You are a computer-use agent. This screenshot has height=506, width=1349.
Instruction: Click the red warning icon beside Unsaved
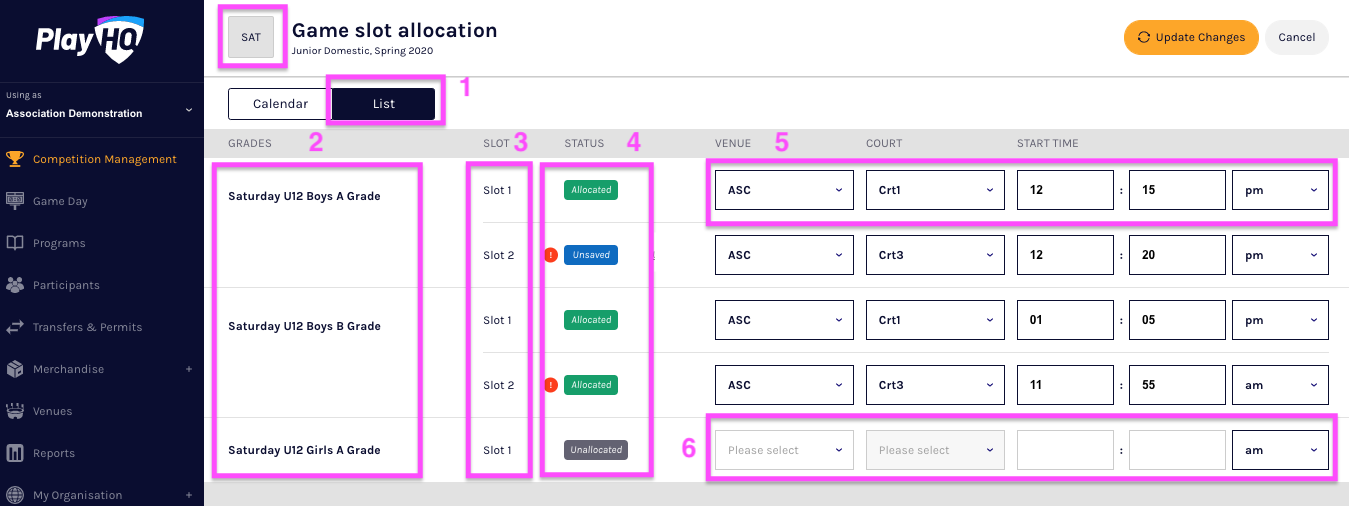pyautogui.click(x=551, y=255)
